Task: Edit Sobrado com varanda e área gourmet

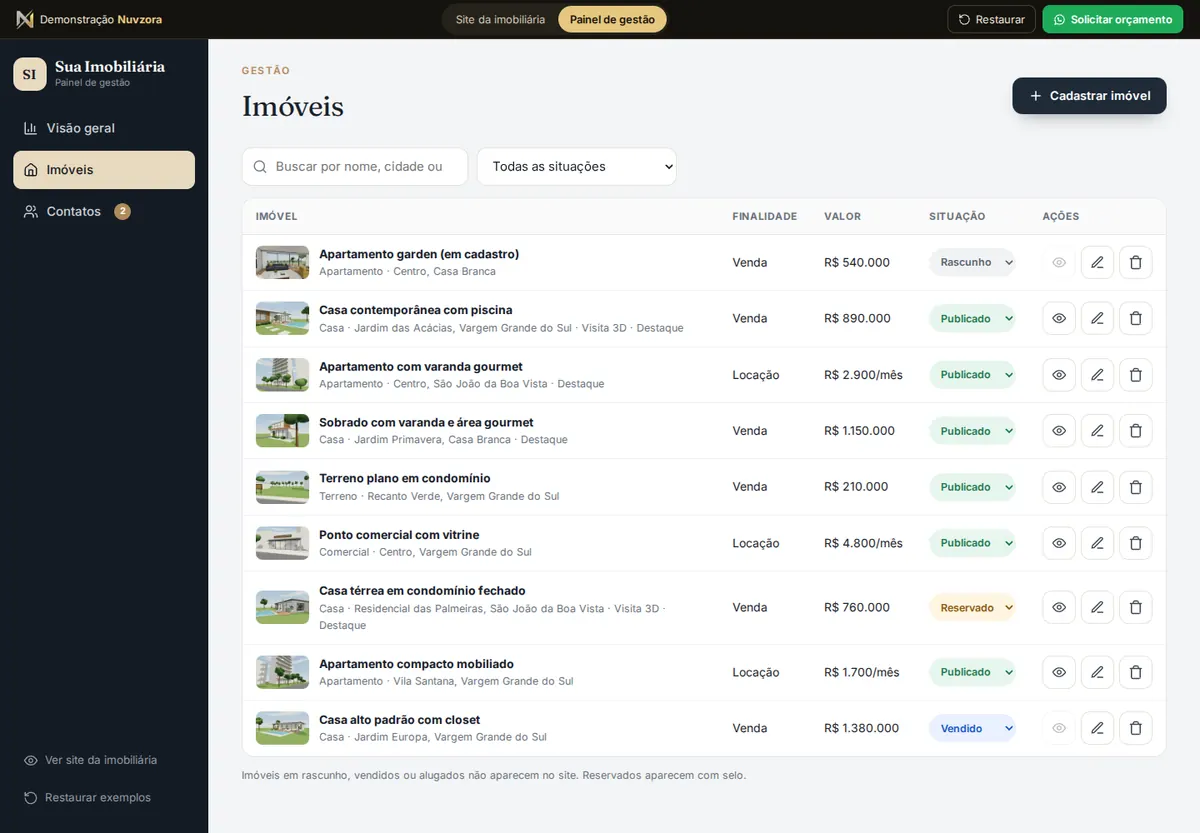Action: click(1097, 431)
